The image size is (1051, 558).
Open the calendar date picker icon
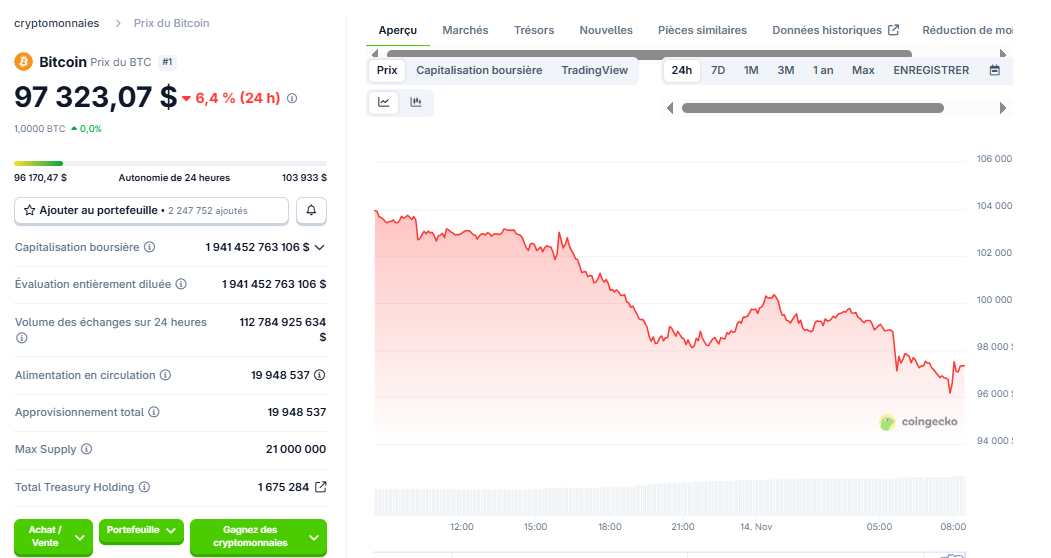pos(995,70)
